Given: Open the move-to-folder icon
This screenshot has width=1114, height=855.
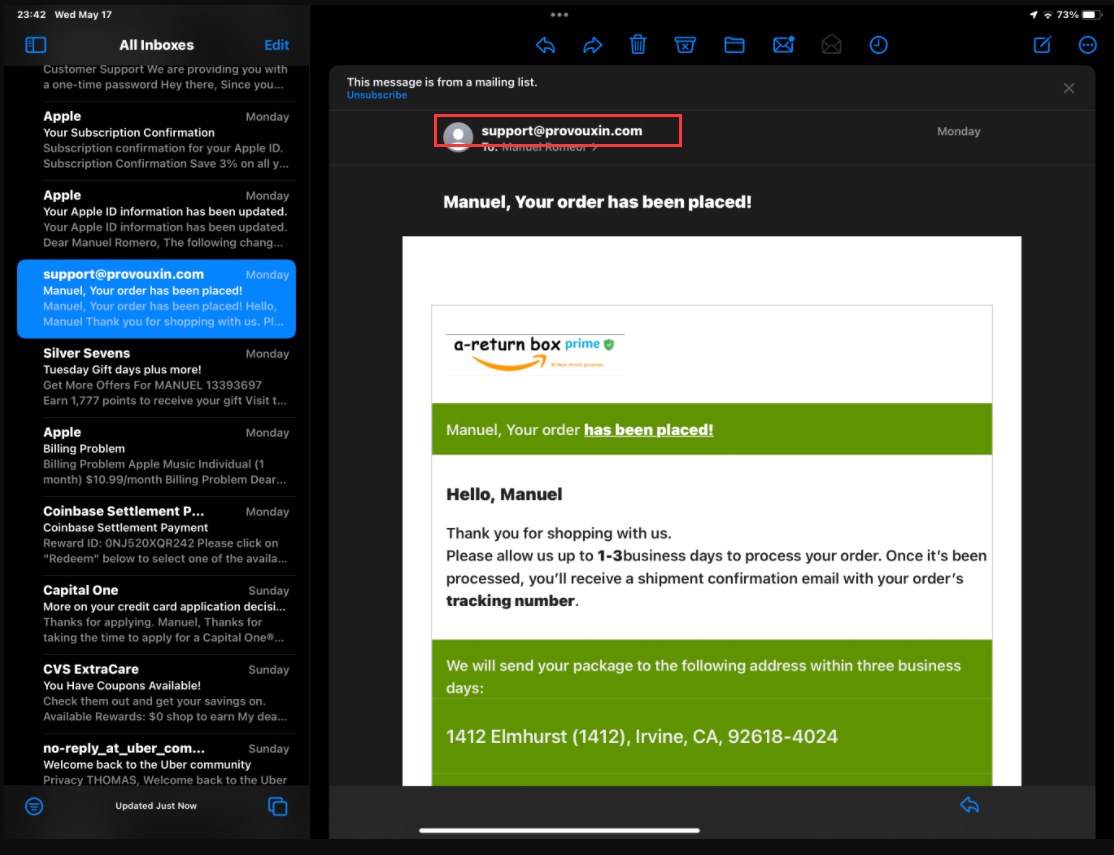Looking at the screenshot, I should click(734, 45).
